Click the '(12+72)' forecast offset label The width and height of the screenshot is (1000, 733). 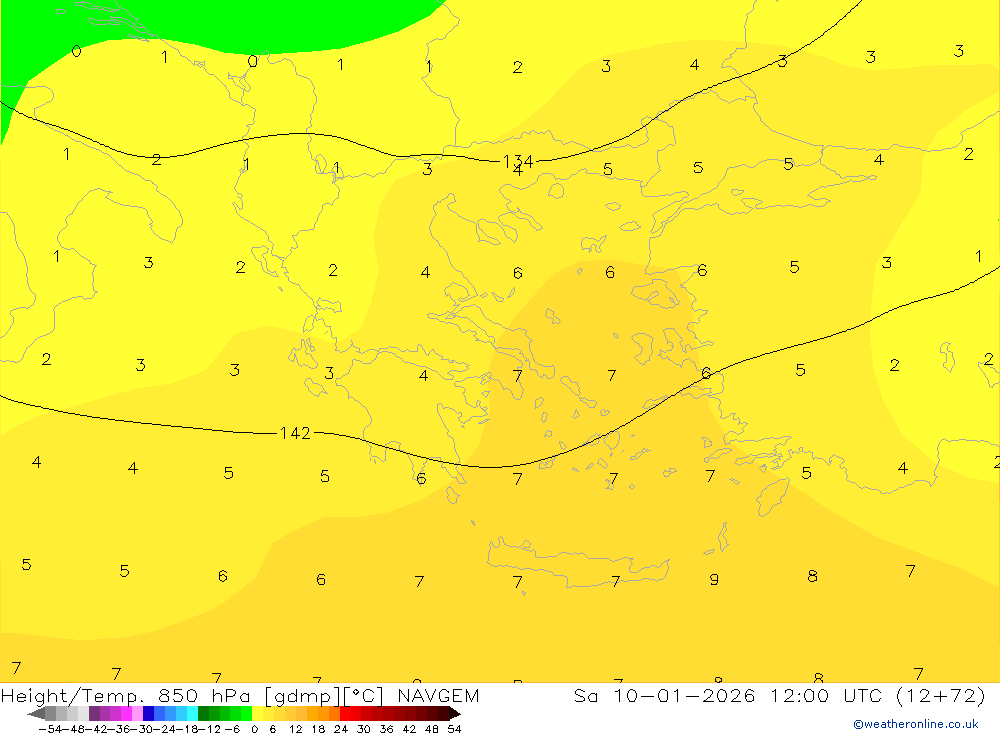(941, 696)
